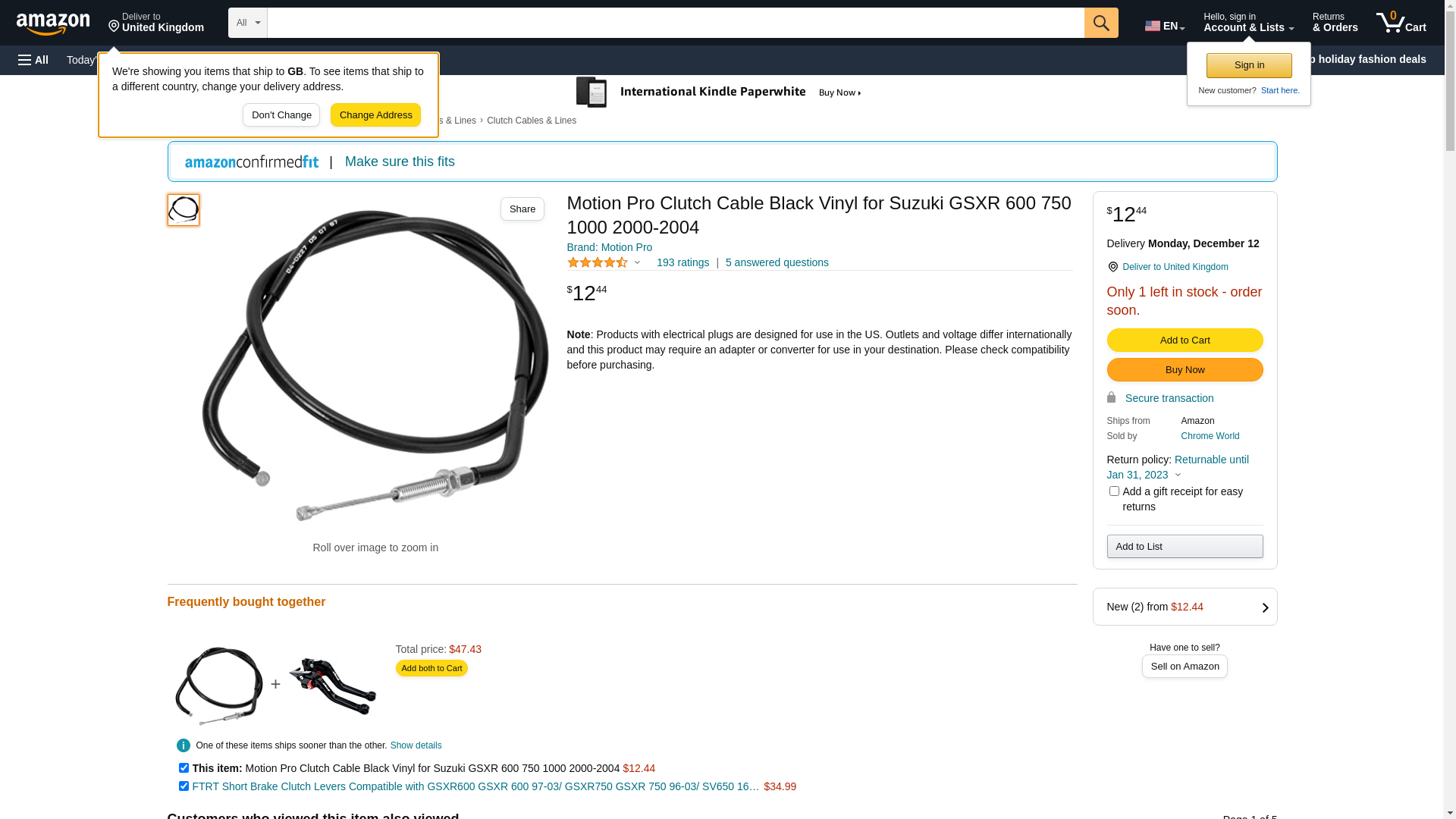Uncheck the This item checkbox

point(184,768)
